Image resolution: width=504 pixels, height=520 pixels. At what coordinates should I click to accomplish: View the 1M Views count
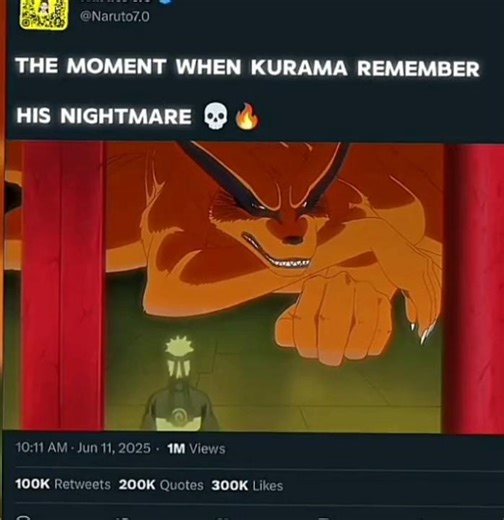point(196,449)
